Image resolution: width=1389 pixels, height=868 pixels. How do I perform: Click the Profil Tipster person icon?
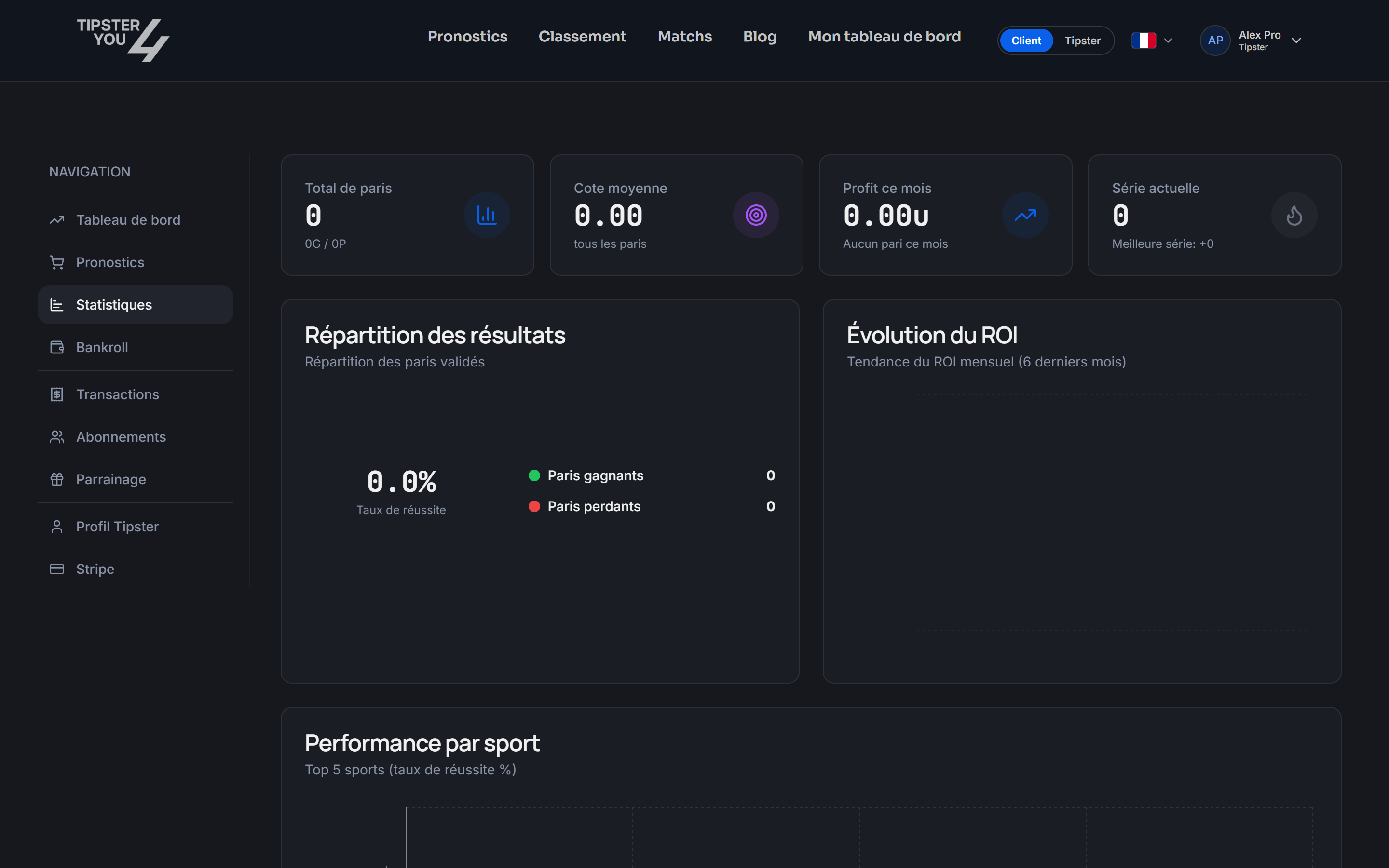coord(57,527)
